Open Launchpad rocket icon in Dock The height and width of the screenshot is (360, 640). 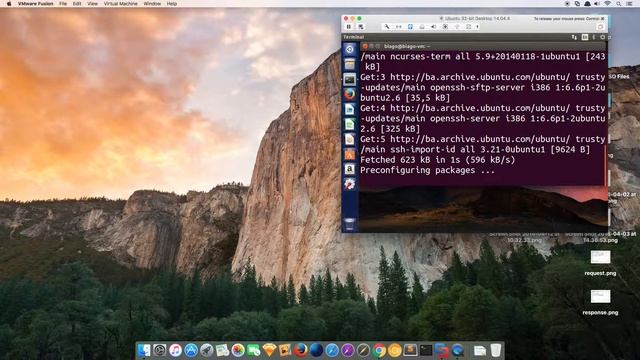point(207,350)
